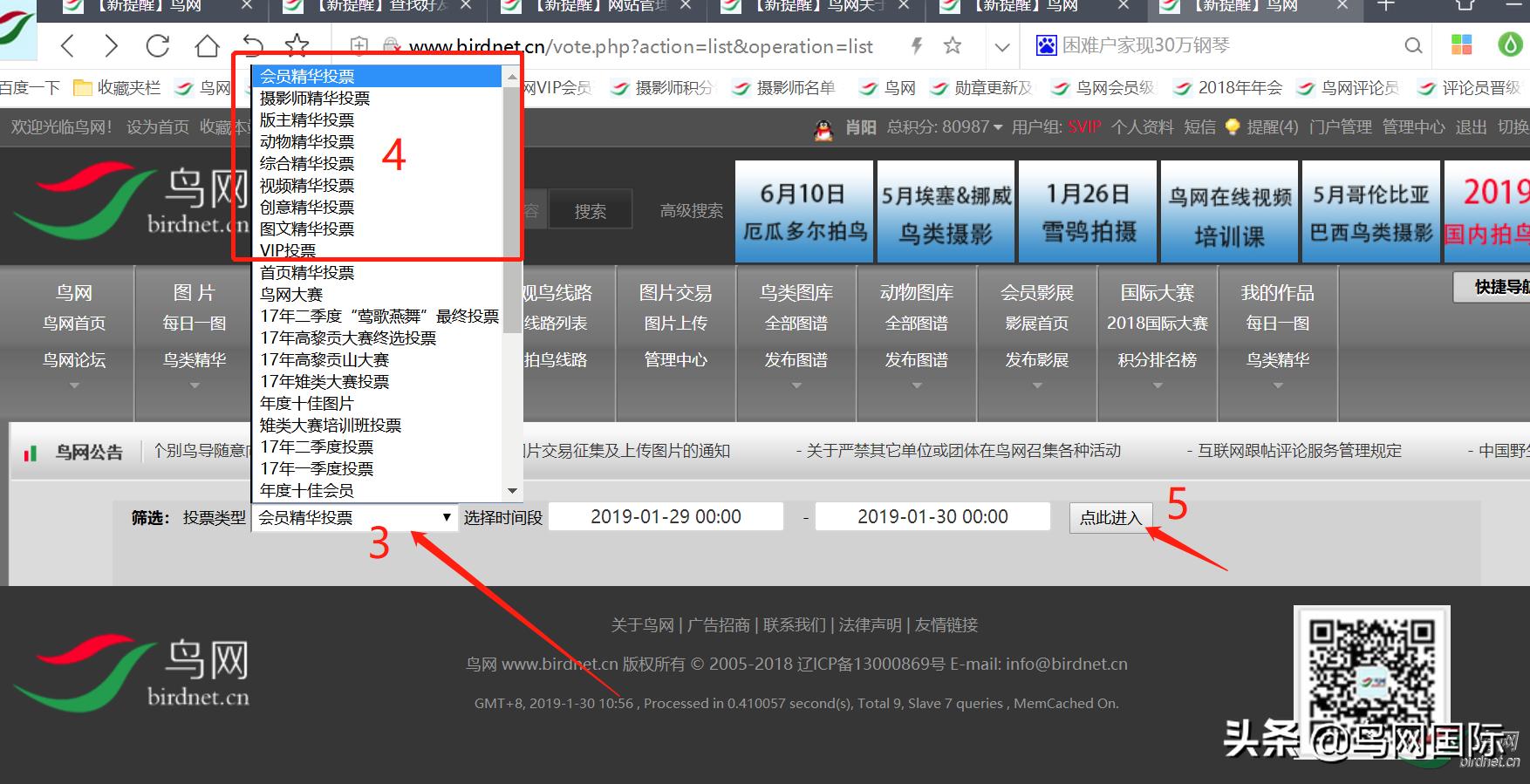Viewport: 1530px width, 784px height.
Task: Open the 收藏夹栏 bookmarks folder
Action: click(118, 87)
